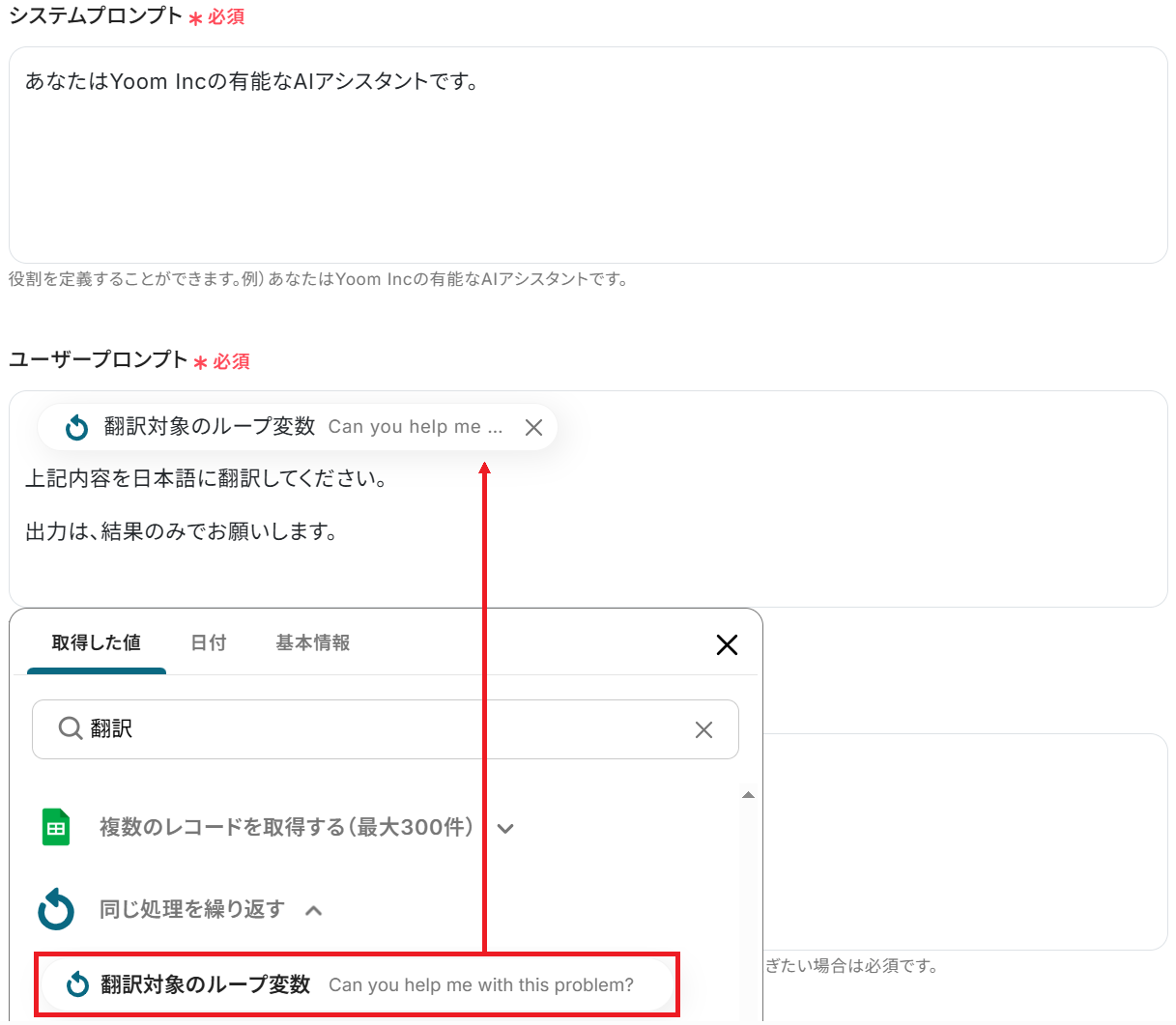Click the text あなたはYoom Incの有能なAIアシスタントです。 in system prompt
This screenshot has height=1025, width=1176.
pyautogui.click(x=253, y=81)
